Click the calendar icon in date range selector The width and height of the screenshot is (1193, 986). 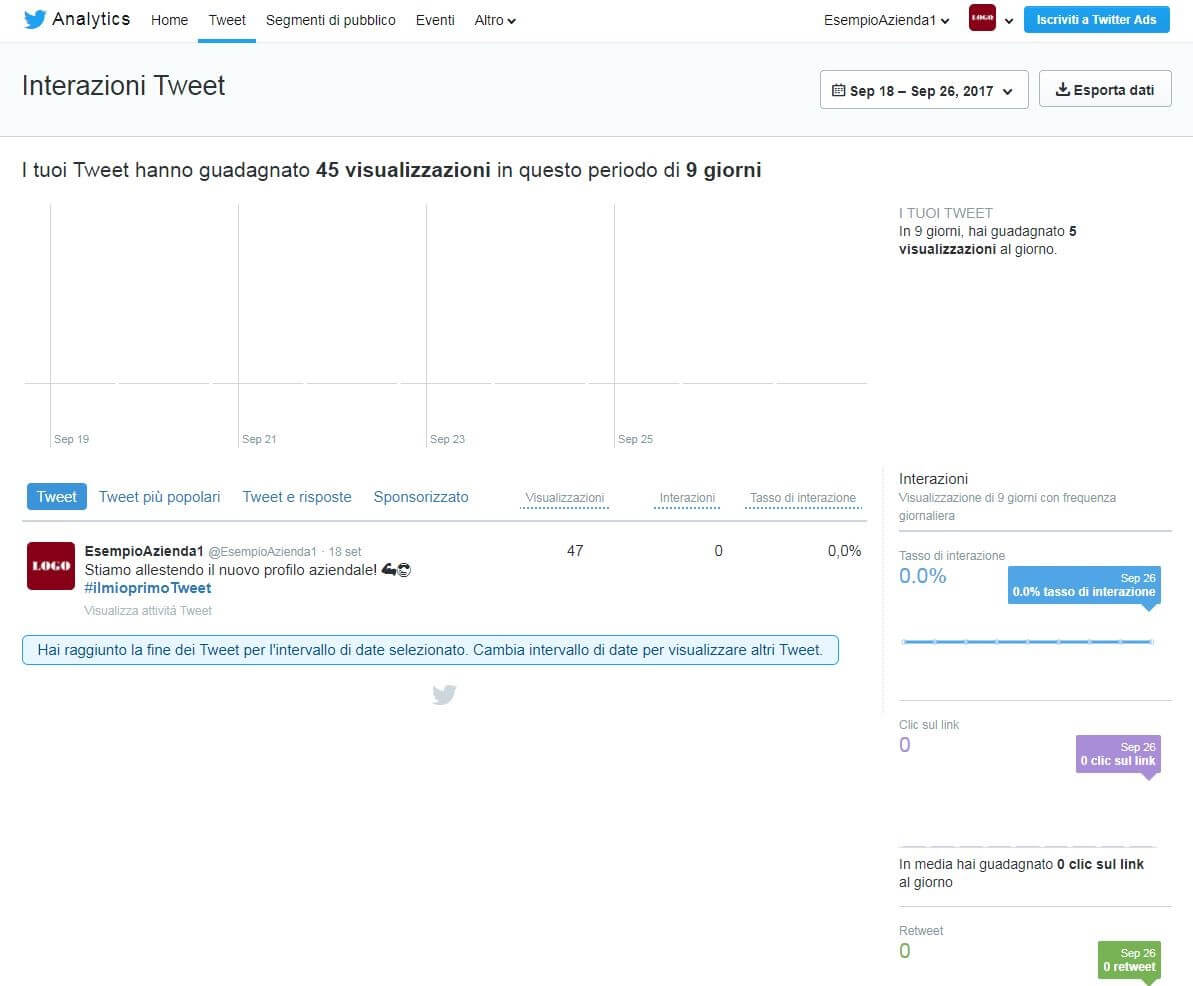coord(838,90)
